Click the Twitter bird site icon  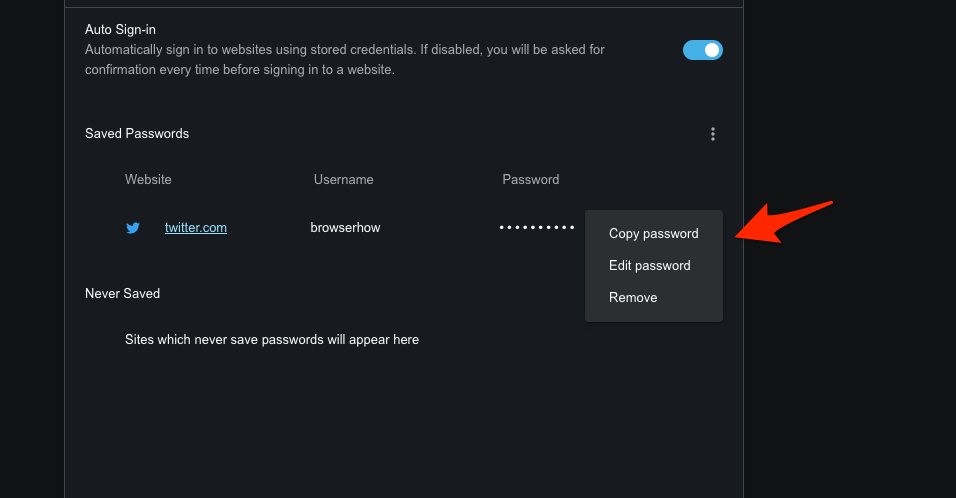coord(133,228)
